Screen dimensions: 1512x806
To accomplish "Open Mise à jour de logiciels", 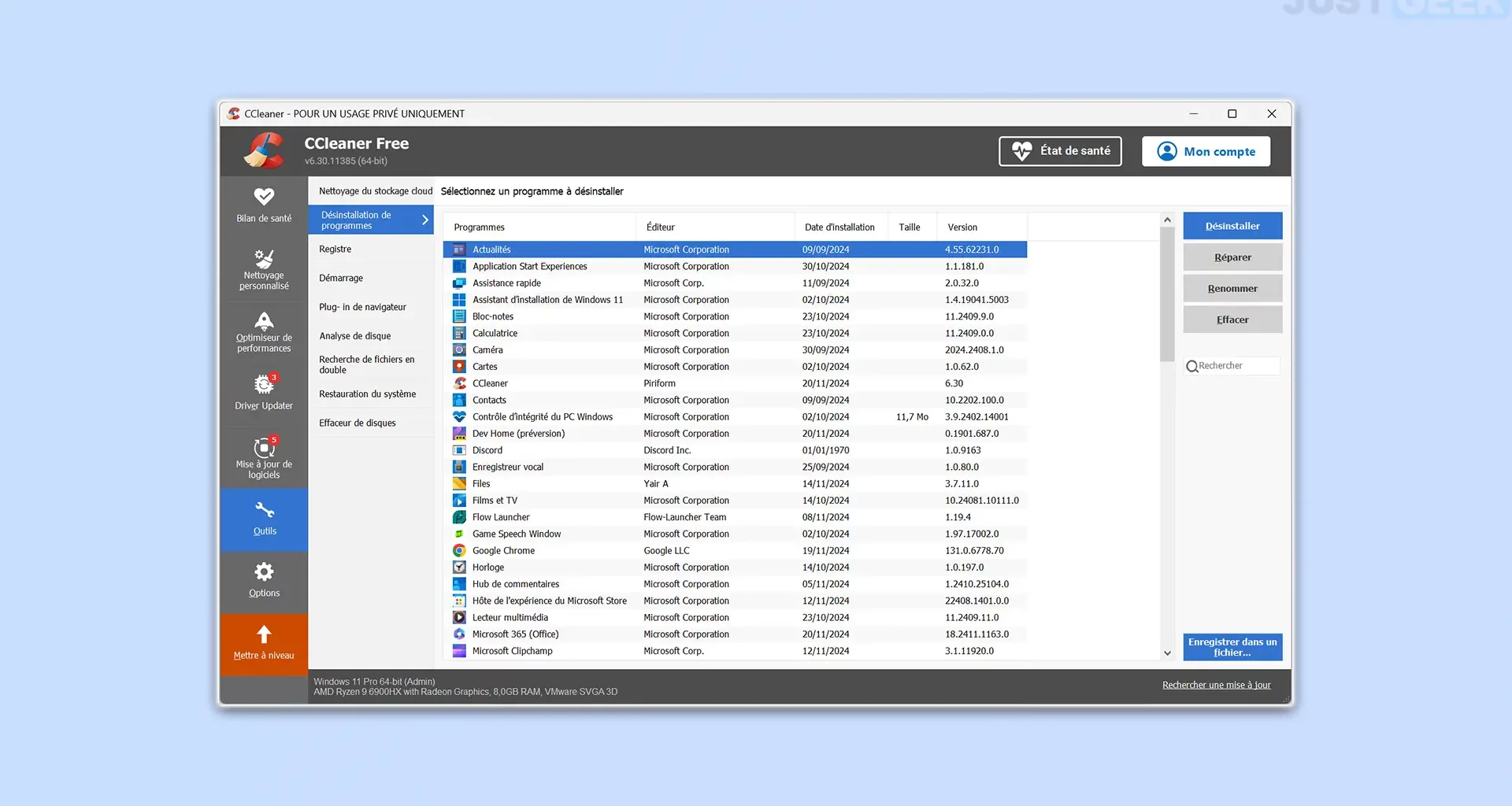I will pyautogui.click(x=264, y=457).
